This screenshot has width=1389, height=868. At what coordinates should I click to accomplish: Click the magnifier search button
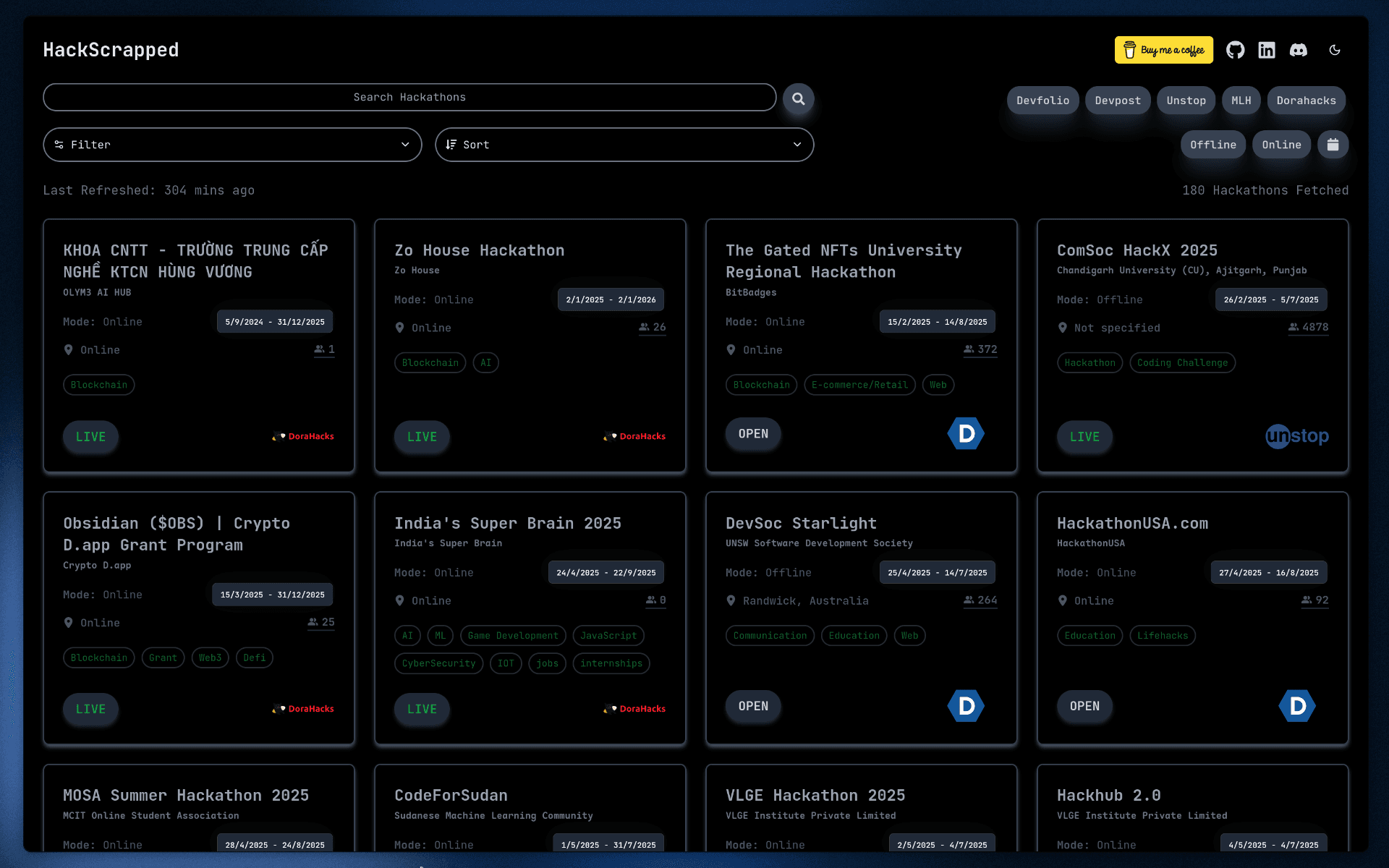798,98
